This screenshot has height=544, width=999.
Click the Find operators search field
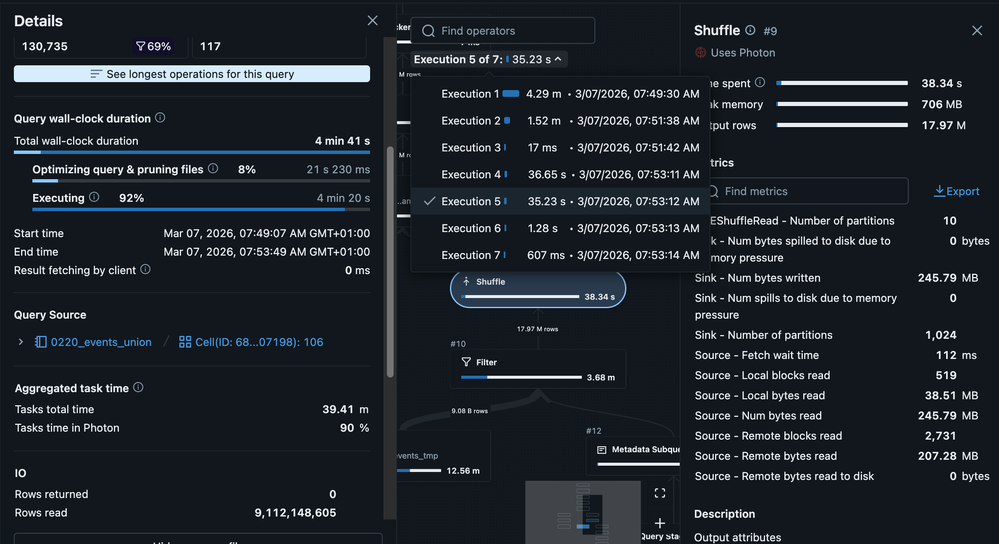[x=503, y=31]
